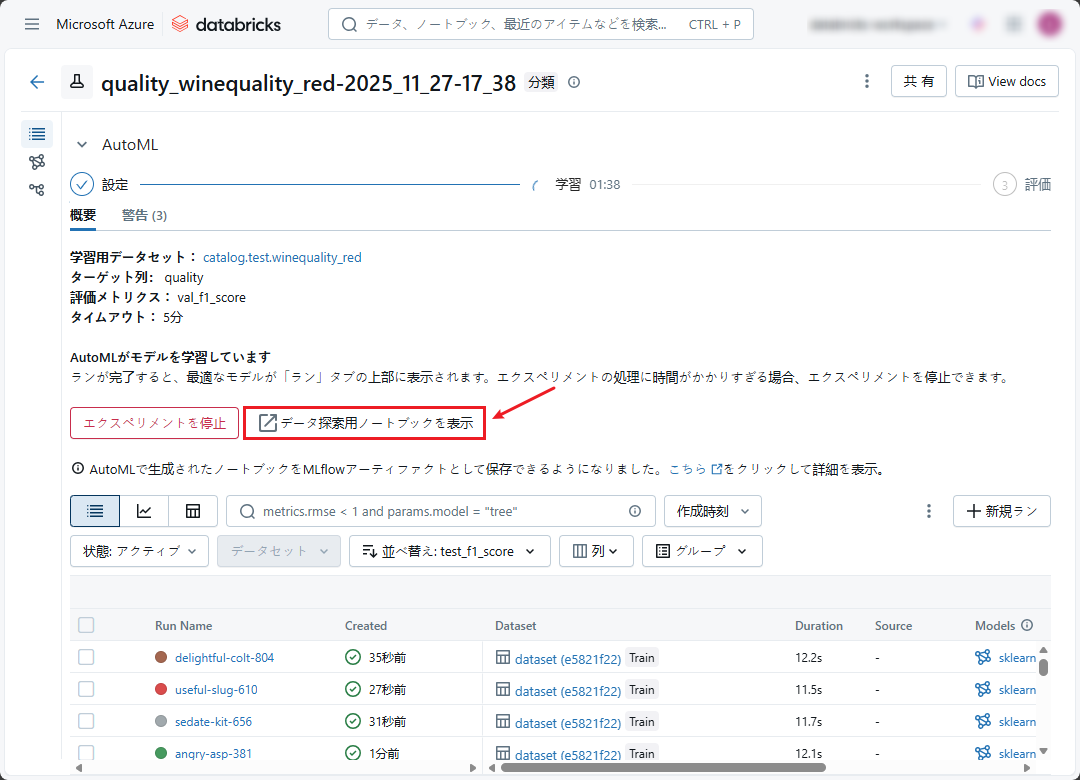Screen dimensions: 1080x780
Task: Switch to chart view of runs
Action: click(x=144, y=511)
